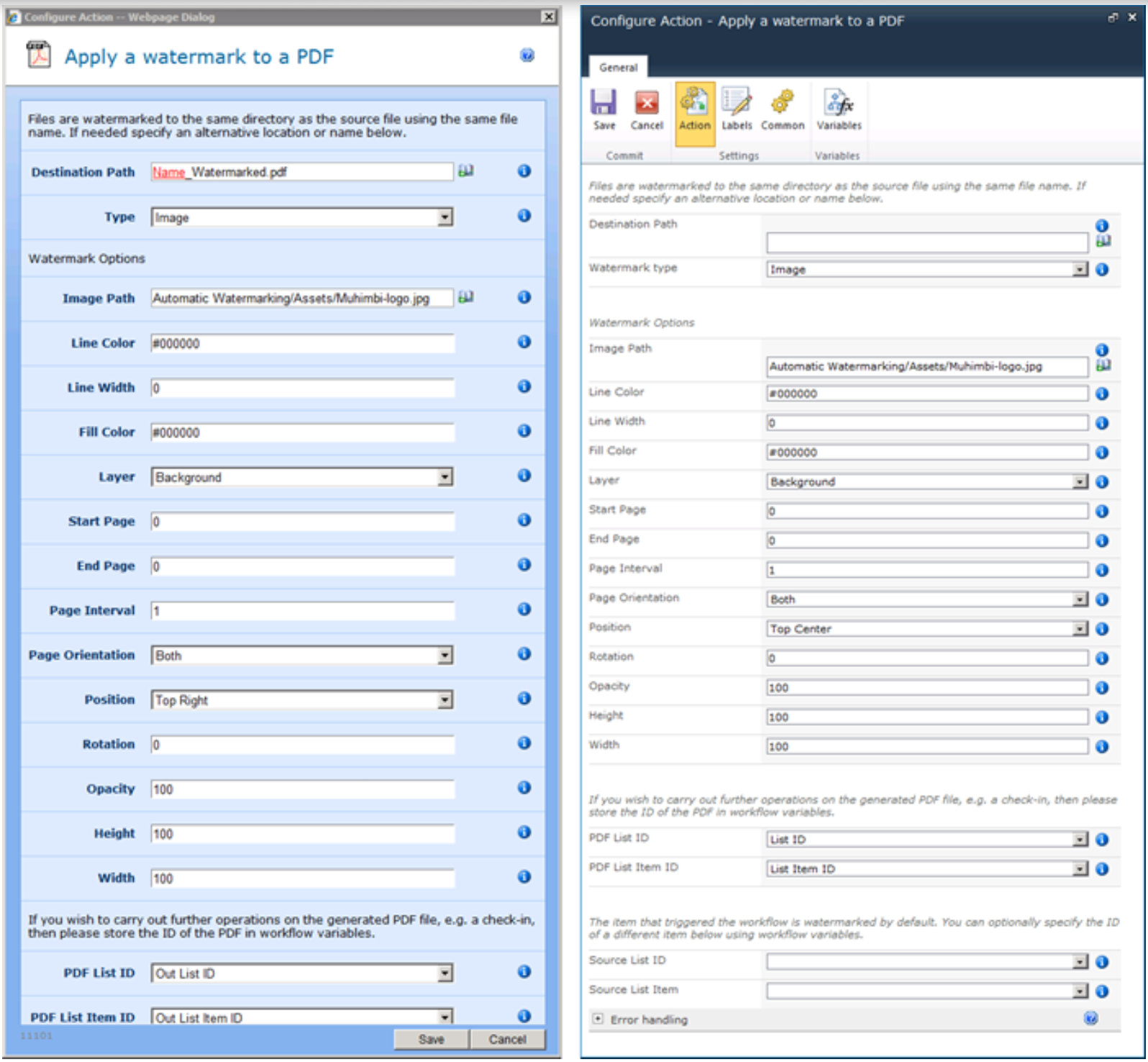Open the Common settings gear icon
Screen dimensions: 1148x1062
pyautogui.click(x=782, y=104)
